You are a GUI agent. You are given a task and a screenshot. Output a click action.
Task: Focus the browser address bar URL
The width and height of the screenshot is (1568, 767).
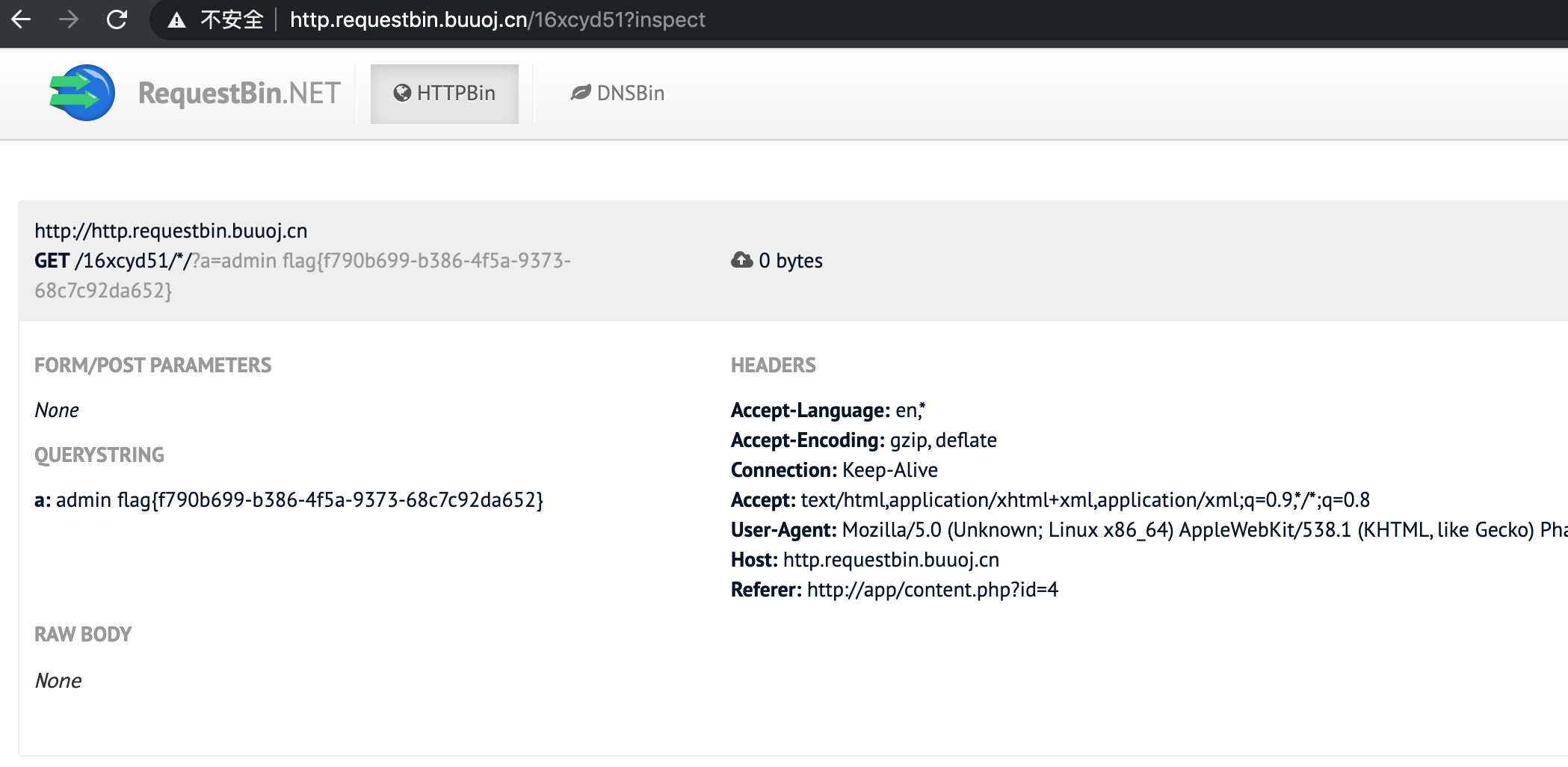tap(497, 20)
